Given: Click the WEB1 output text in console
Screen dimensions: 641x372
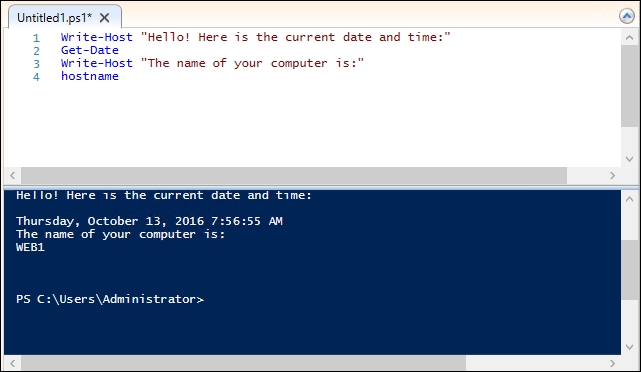Looking at the screenshot, I should 30,247.
